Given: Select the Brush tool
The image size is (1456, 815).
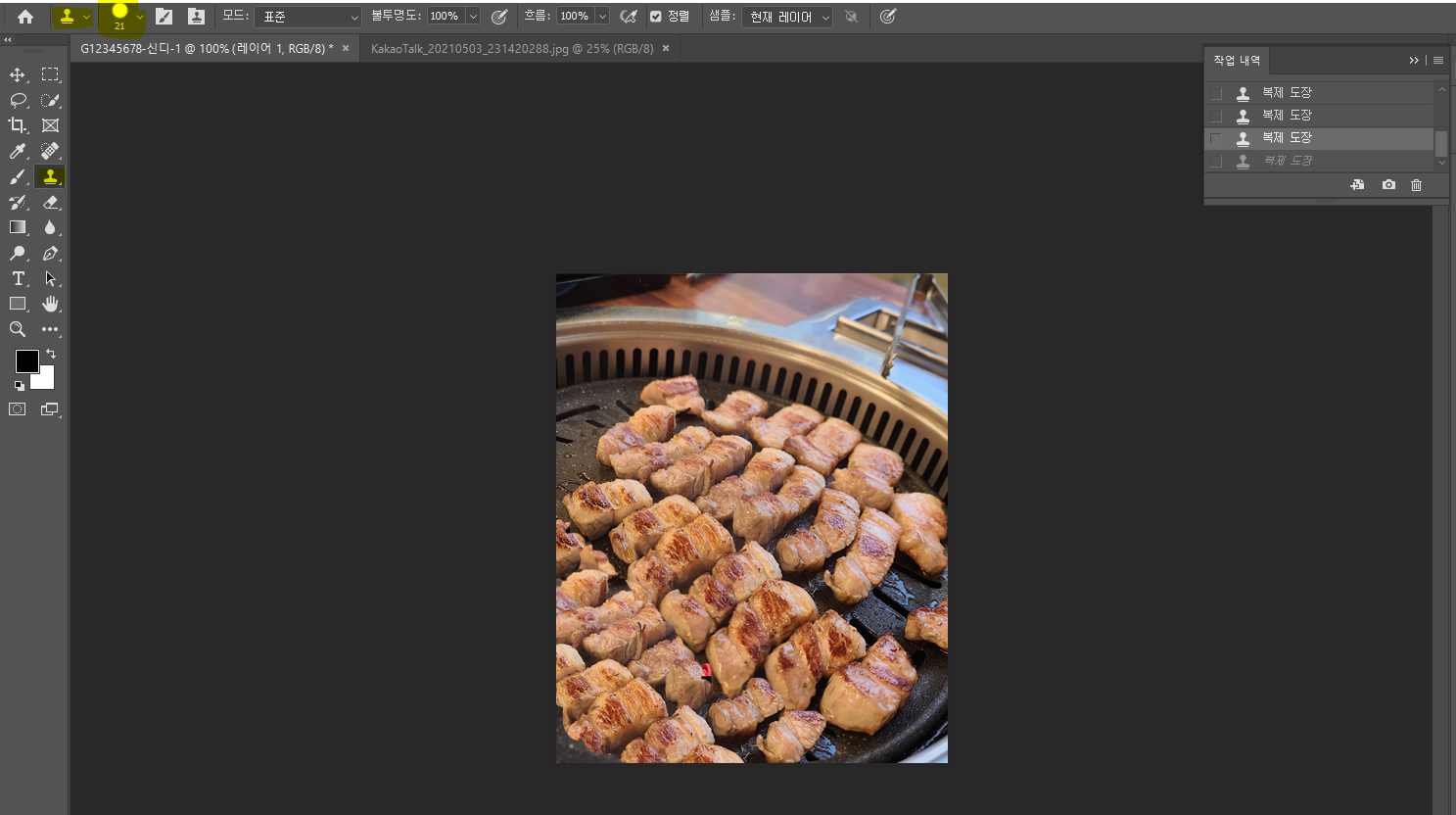Looking at the screenshot, I should point(18,176).
